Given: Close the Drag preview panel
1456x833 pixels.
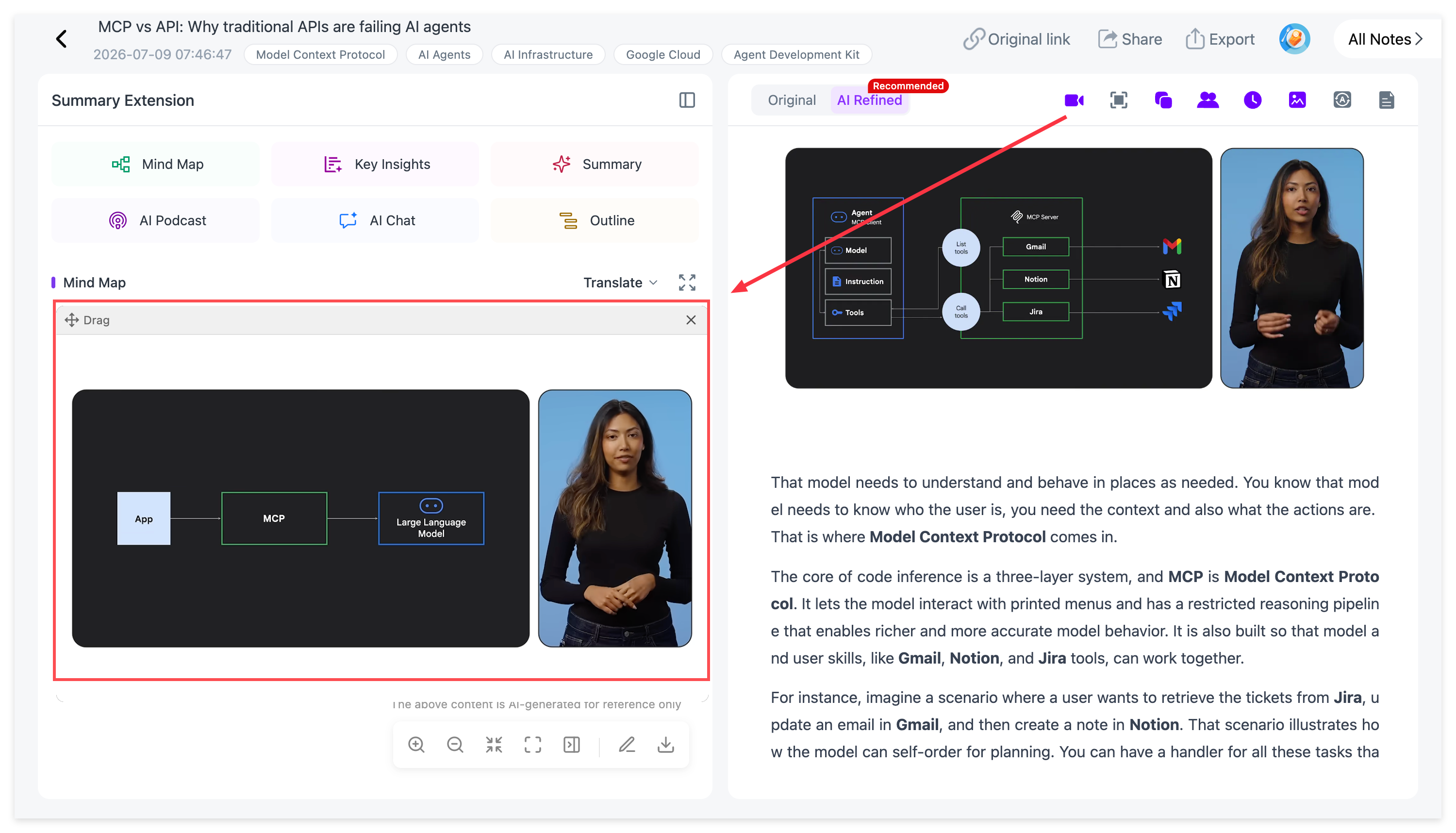Looking at the screenshot, I should [x=691, y=320].
